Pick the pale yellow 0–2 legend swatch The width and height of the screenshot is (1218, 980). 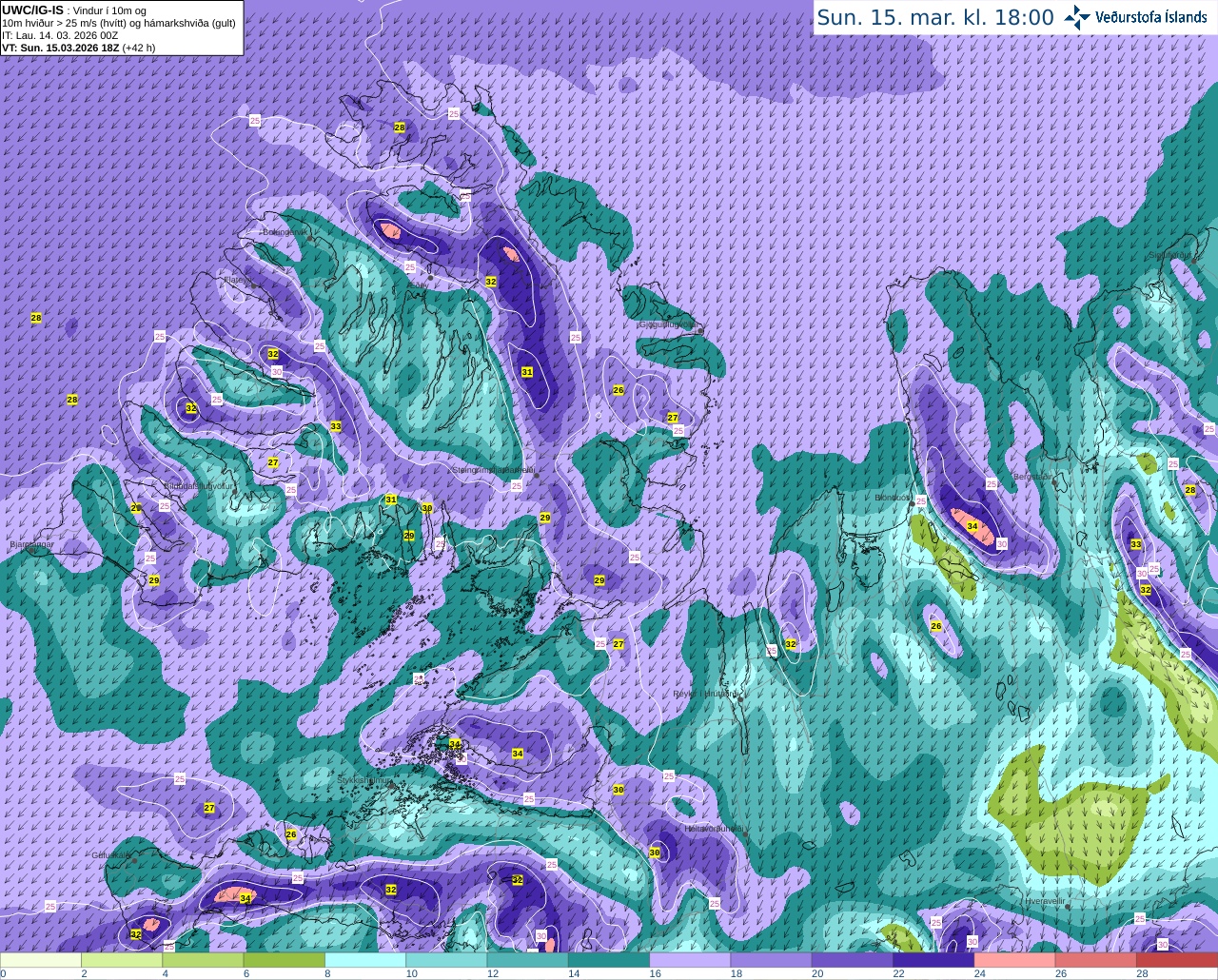pos(41,960)
